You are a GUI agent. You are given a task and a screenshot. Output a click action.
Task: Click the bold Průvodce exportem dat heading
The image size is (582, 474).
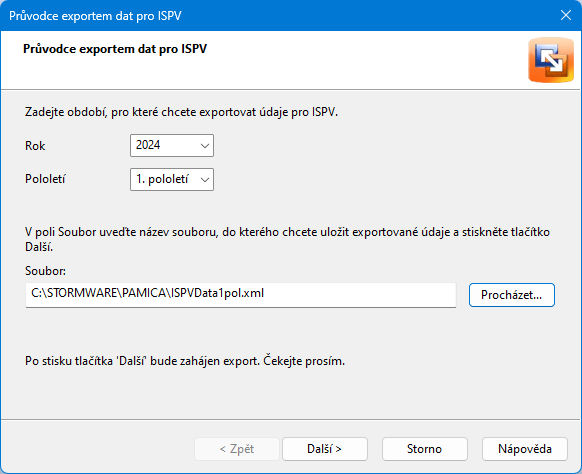coord(115,49)
